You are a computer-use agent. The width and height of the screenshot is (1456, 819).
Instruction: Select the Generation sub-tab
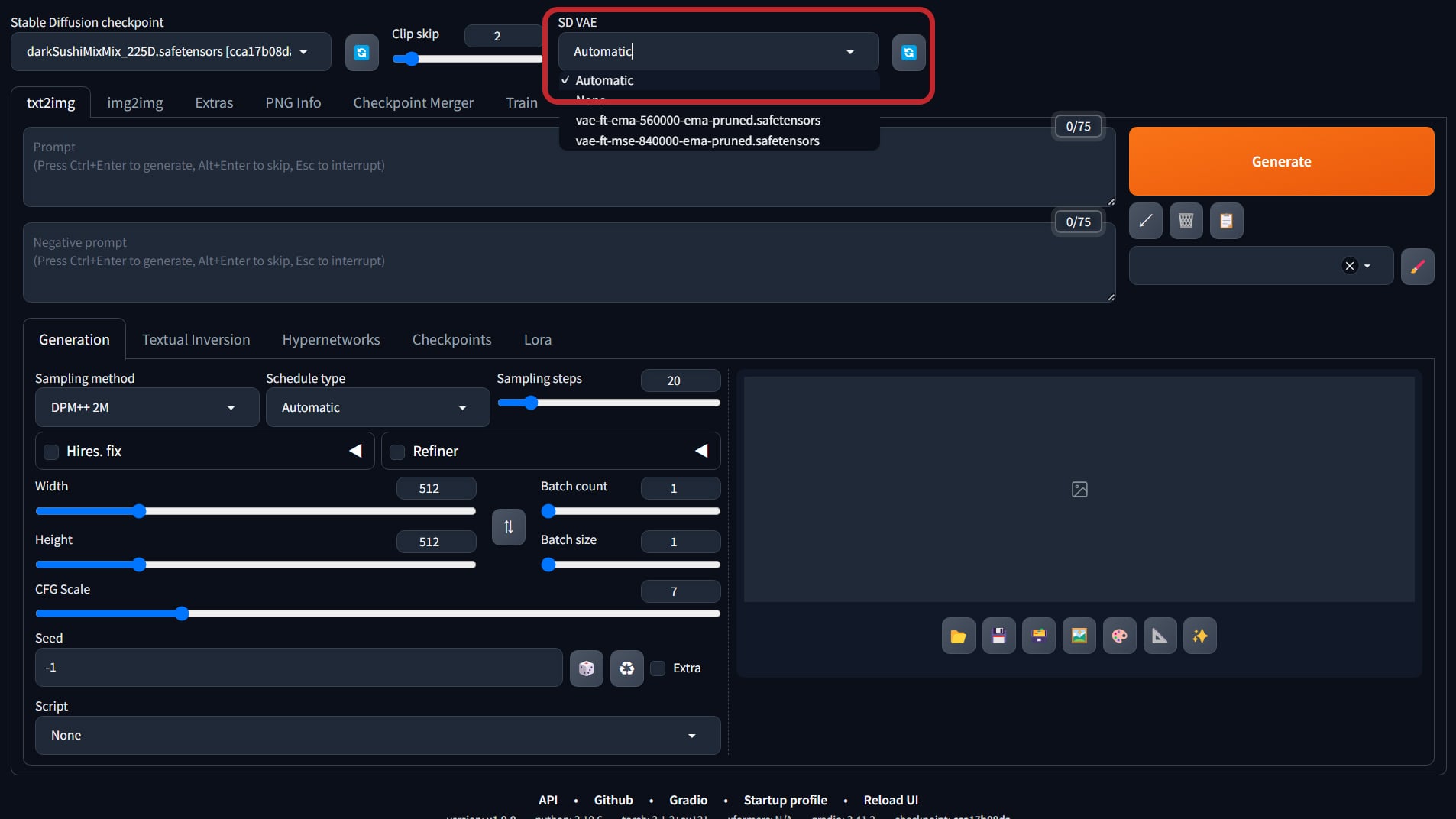click(74, 339)
